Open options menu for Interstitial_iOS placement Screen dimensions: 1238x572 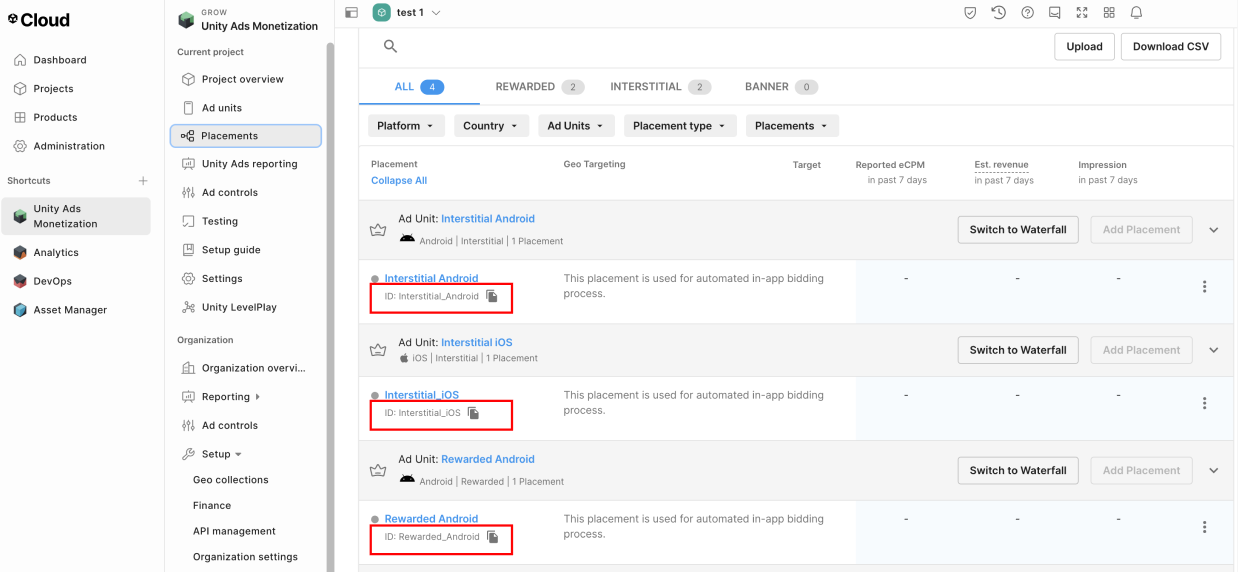point(1204,404)
